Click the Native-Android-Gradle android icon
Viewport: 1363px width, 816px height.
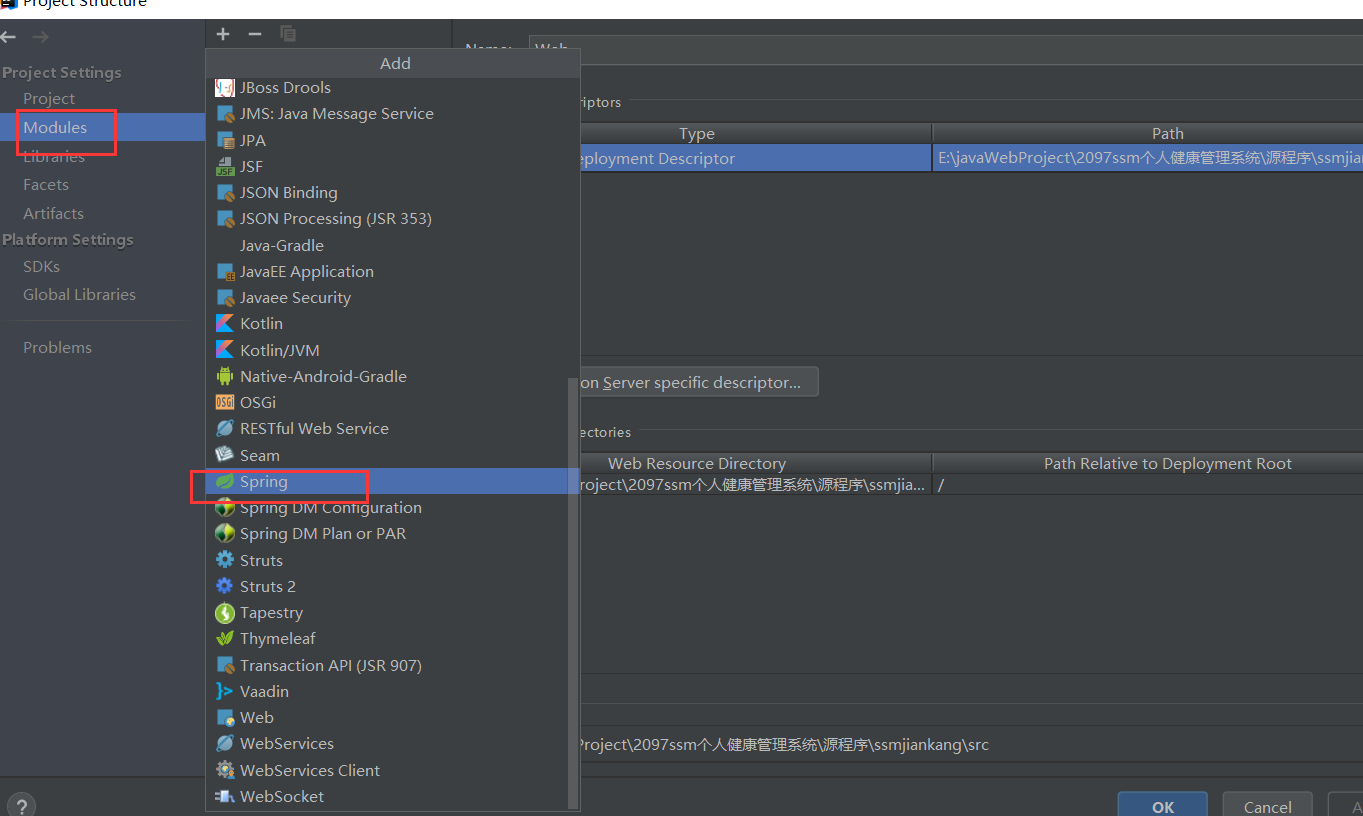coord(225,377)
